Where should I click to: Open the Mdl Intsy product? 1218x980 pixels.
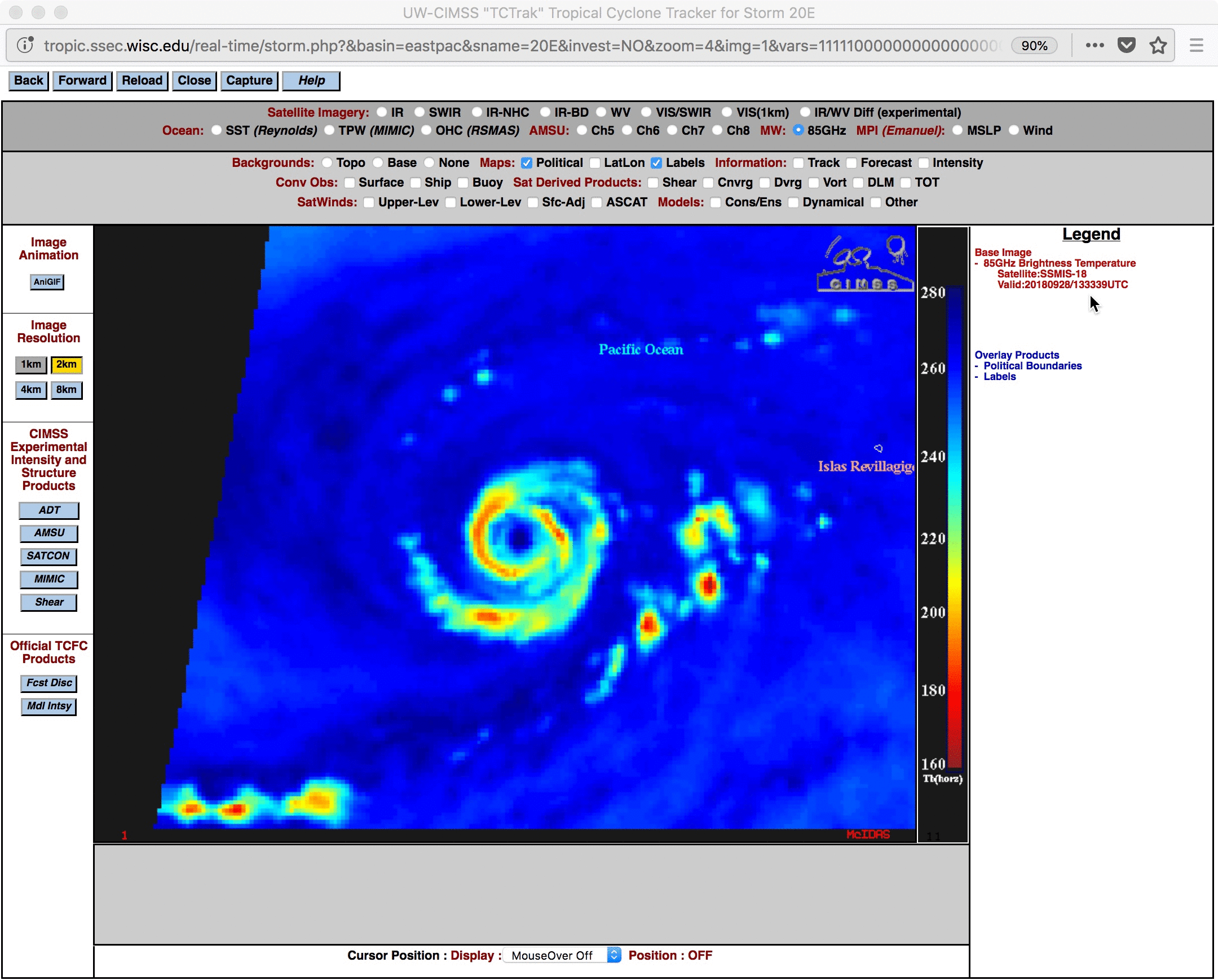pyautogui.click(x=49, y=707)
